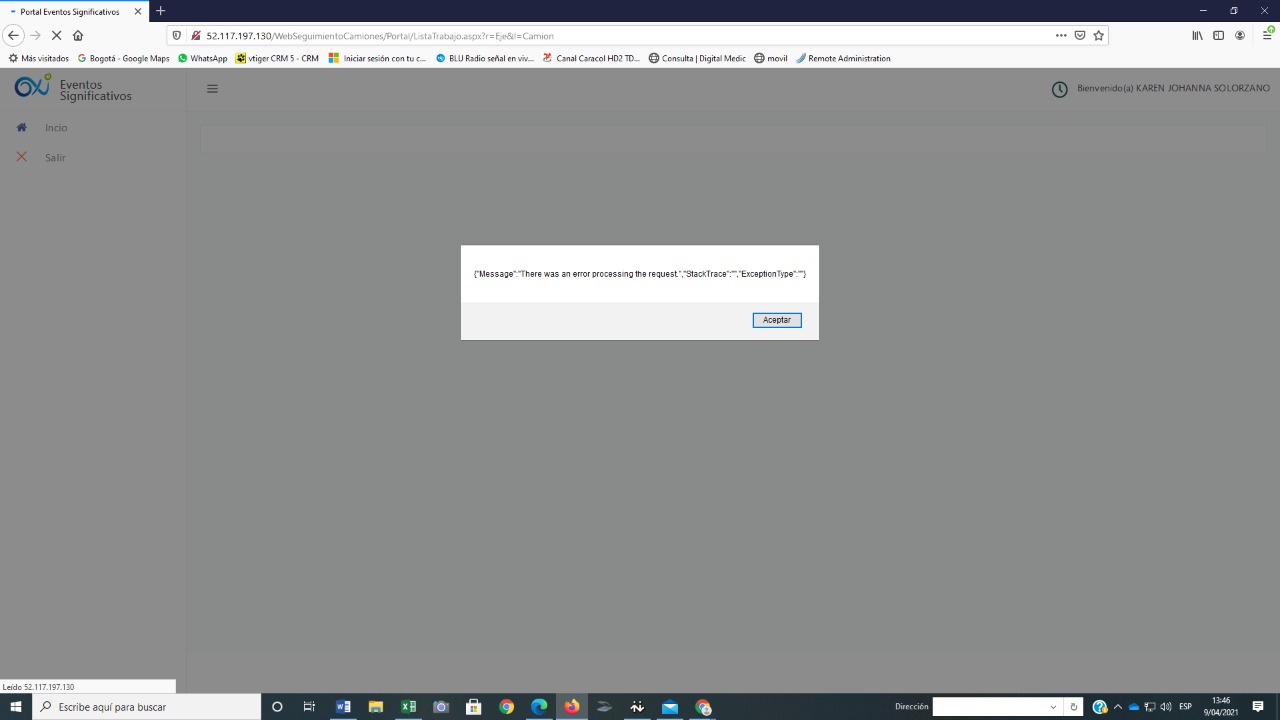Click Save to Pocket icon
Image resolution: width=1280 pixels, height=720 pixels.
1080,35
